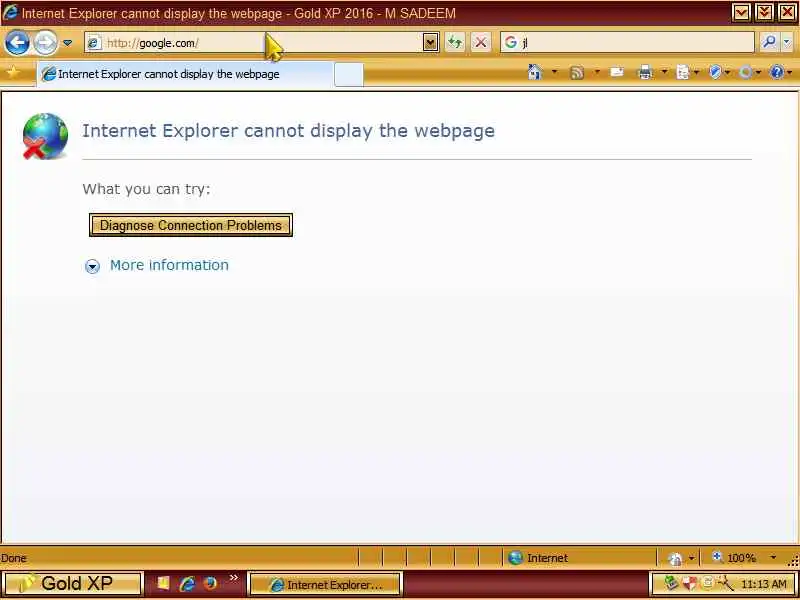Expand the Print dropdown arrow
800x600 pixels.
pyautogui.click(x=664, y=72)
